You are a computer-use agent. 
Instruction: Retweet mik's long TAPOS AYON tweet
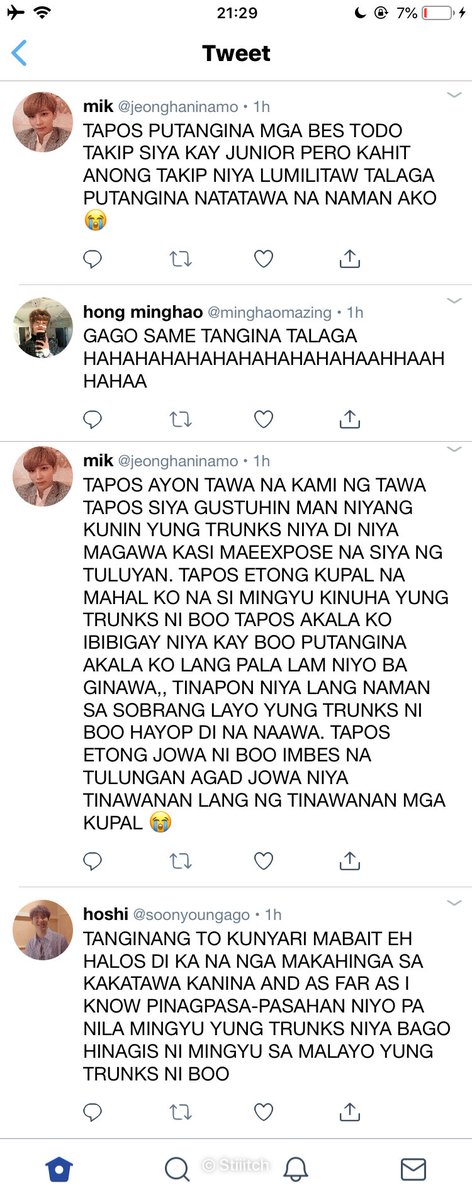tap(179, 861)
